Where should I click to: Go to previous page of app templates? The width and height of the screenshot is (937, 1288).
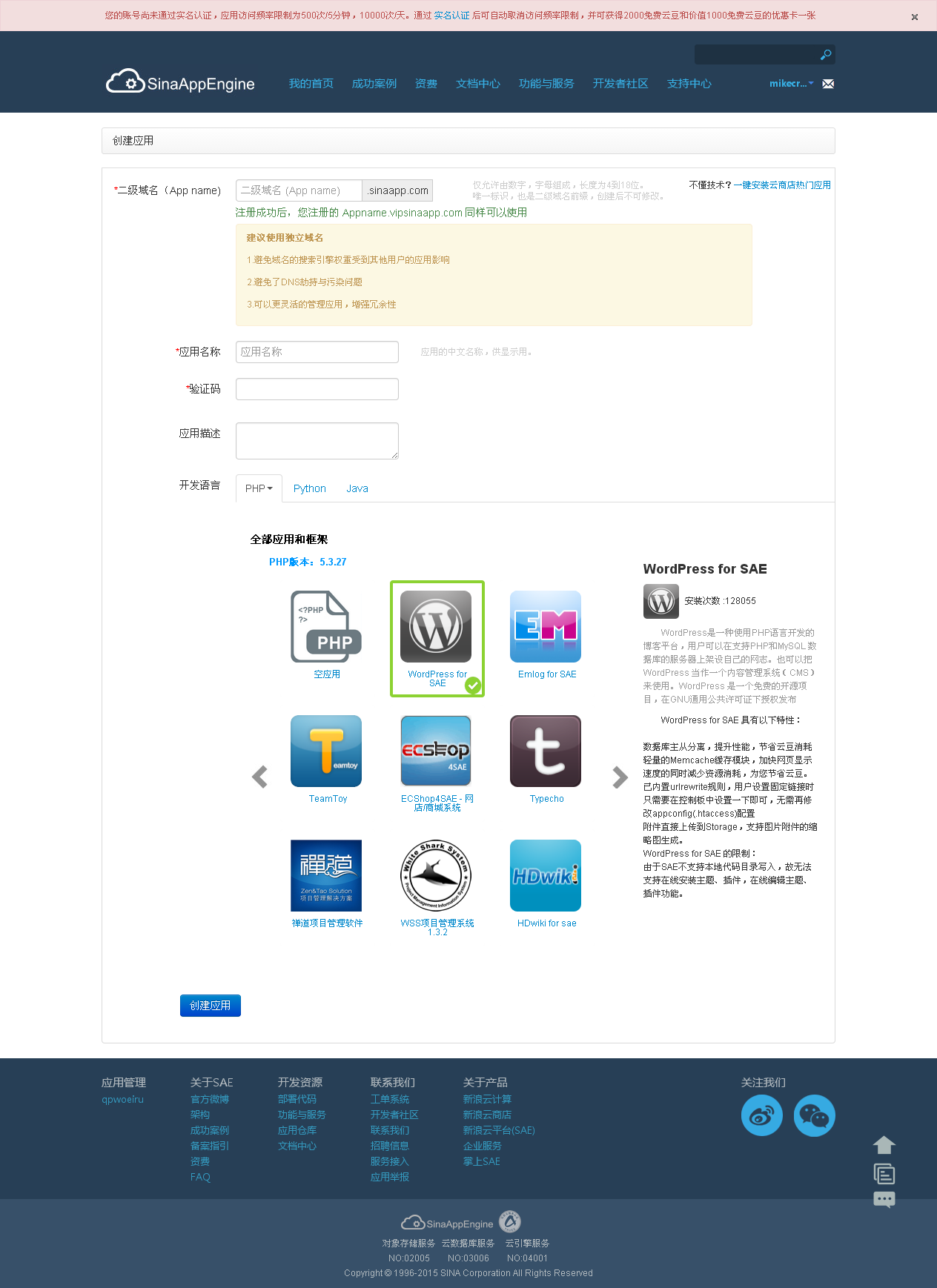pos(259,777)
